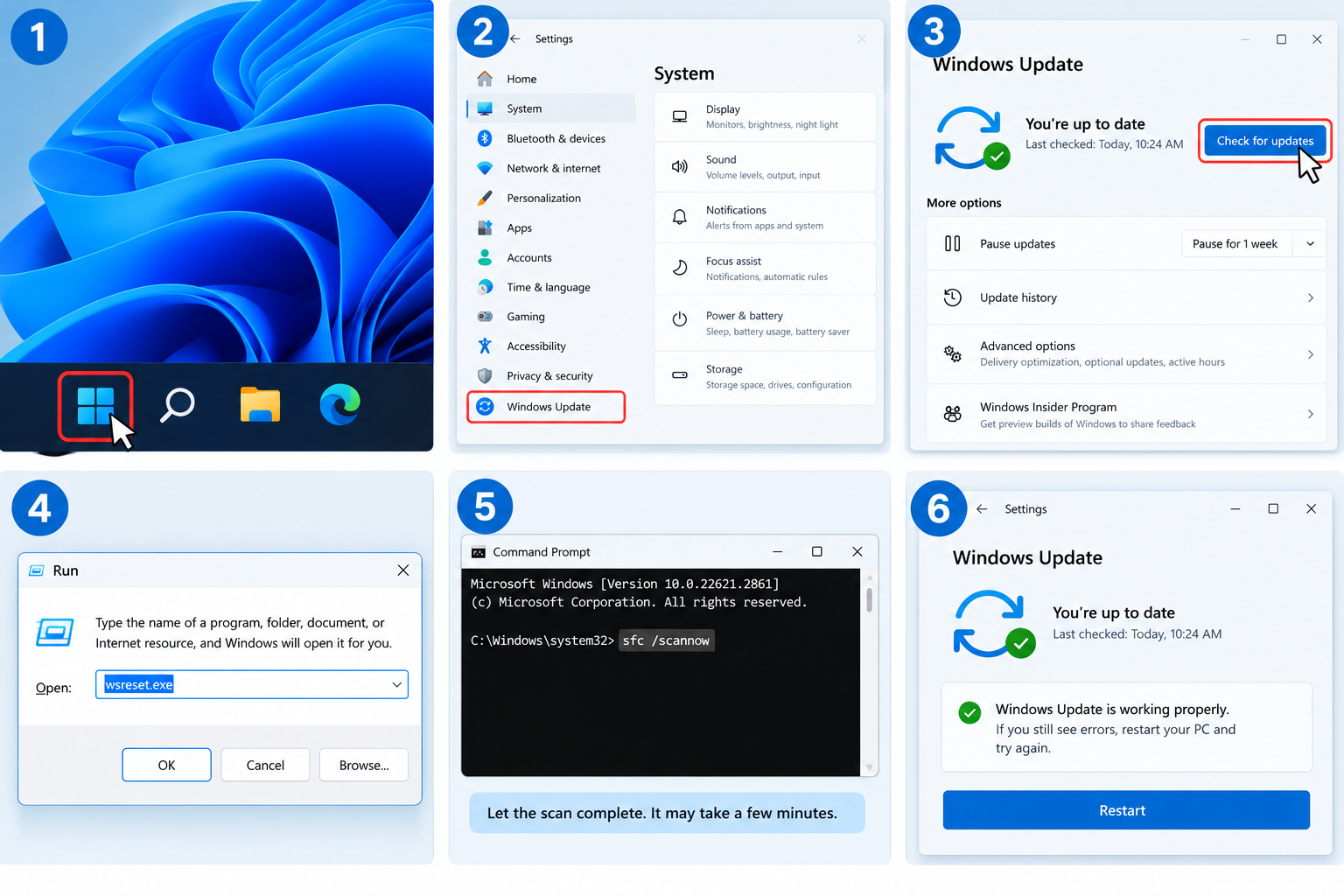Viewport: 1344px width, 896px height.
Task: Open the Run dialog combo box arrow
Action: click(397, 684)
